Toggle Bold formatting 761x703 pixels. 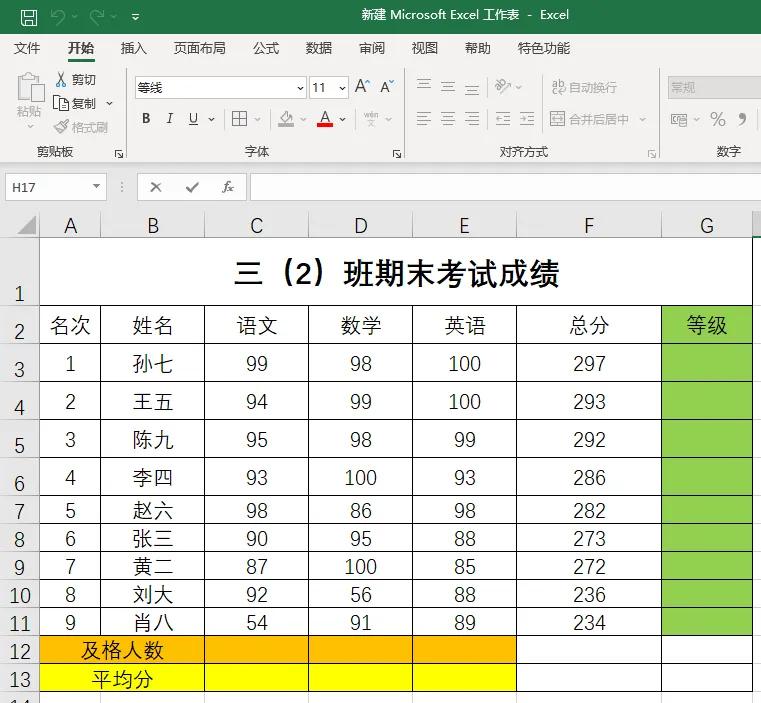click(146, 118)
